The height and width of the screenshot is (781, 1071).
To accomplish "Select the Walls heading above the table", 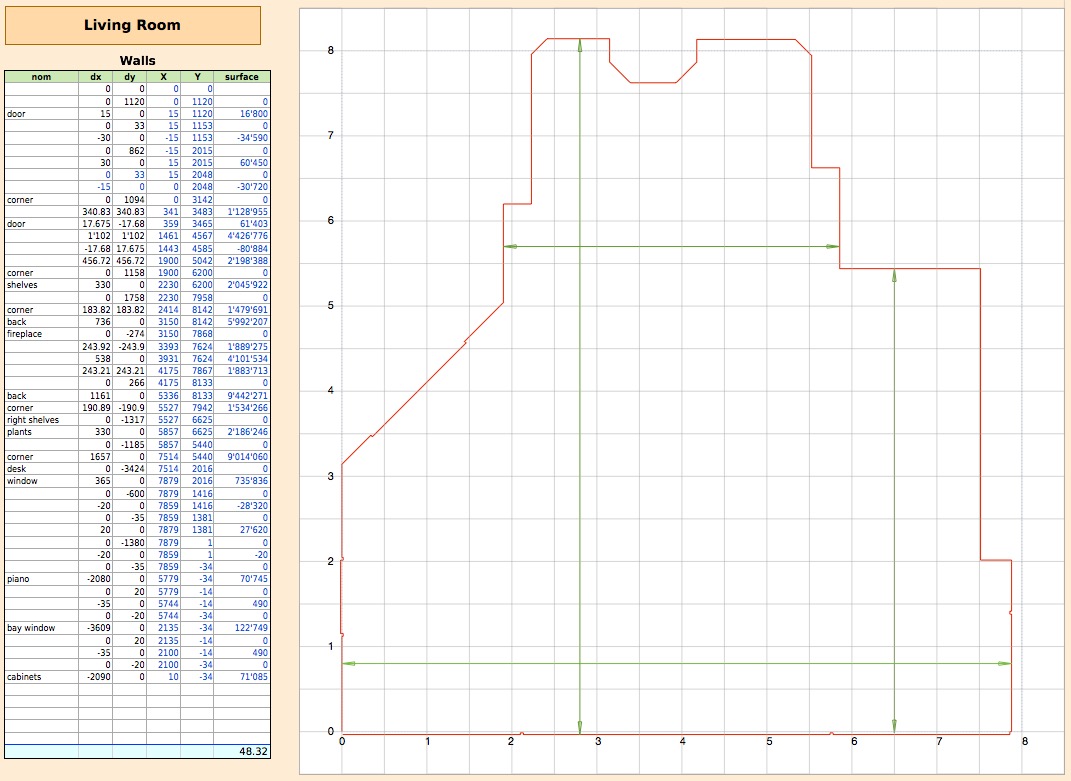I will pos(137,61).
